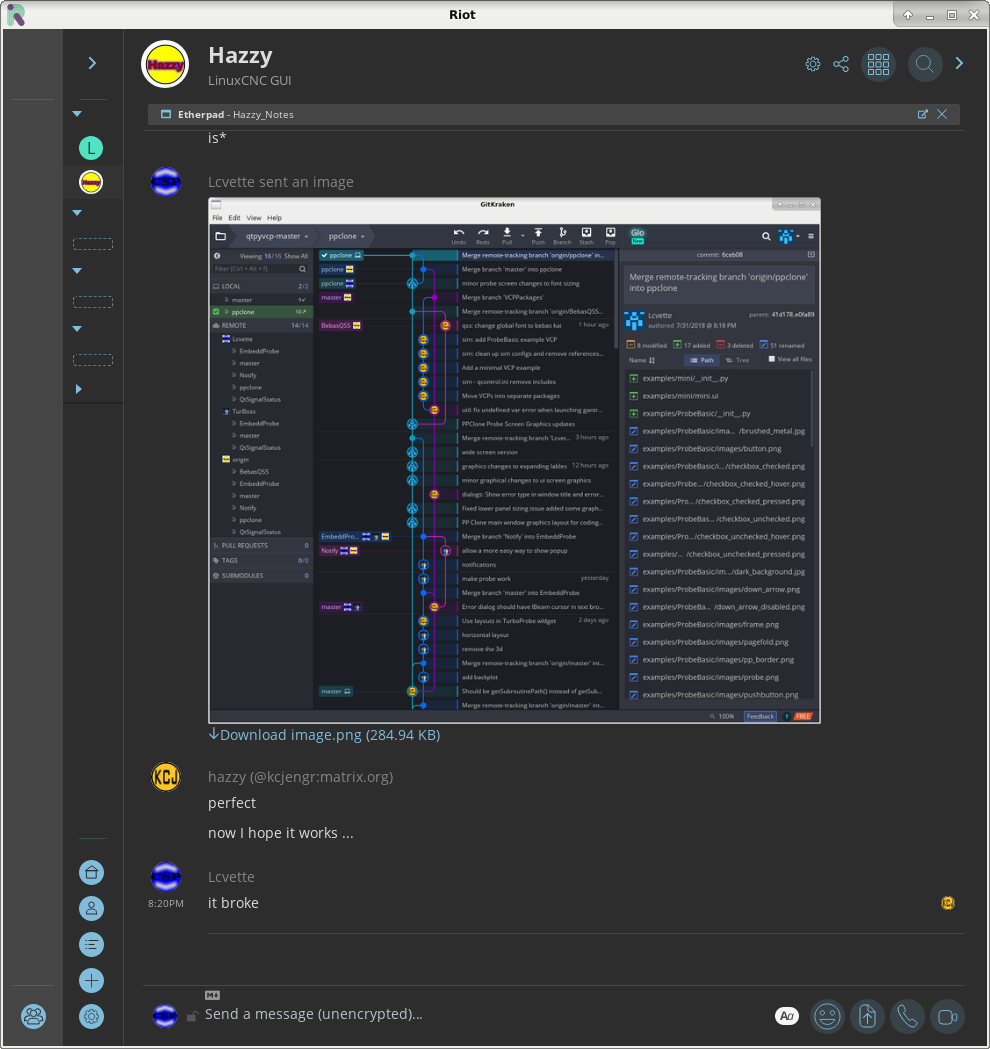The height and width of the screenshot is (1049, 990).
Task: Expand the right panel with the header chevron
Action: 959,63
